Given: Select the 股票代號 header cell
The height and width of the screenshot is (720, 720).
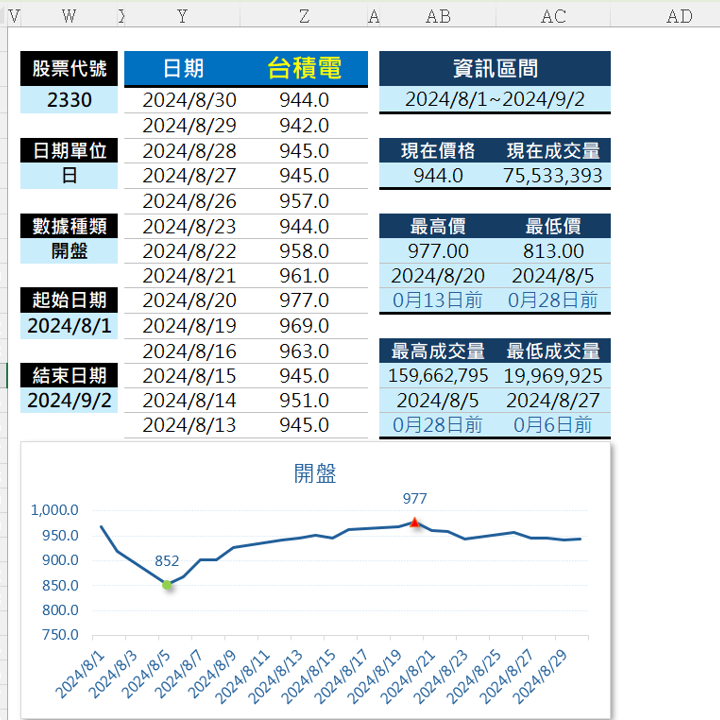Looking at the screenshot, I should point(69,69).
